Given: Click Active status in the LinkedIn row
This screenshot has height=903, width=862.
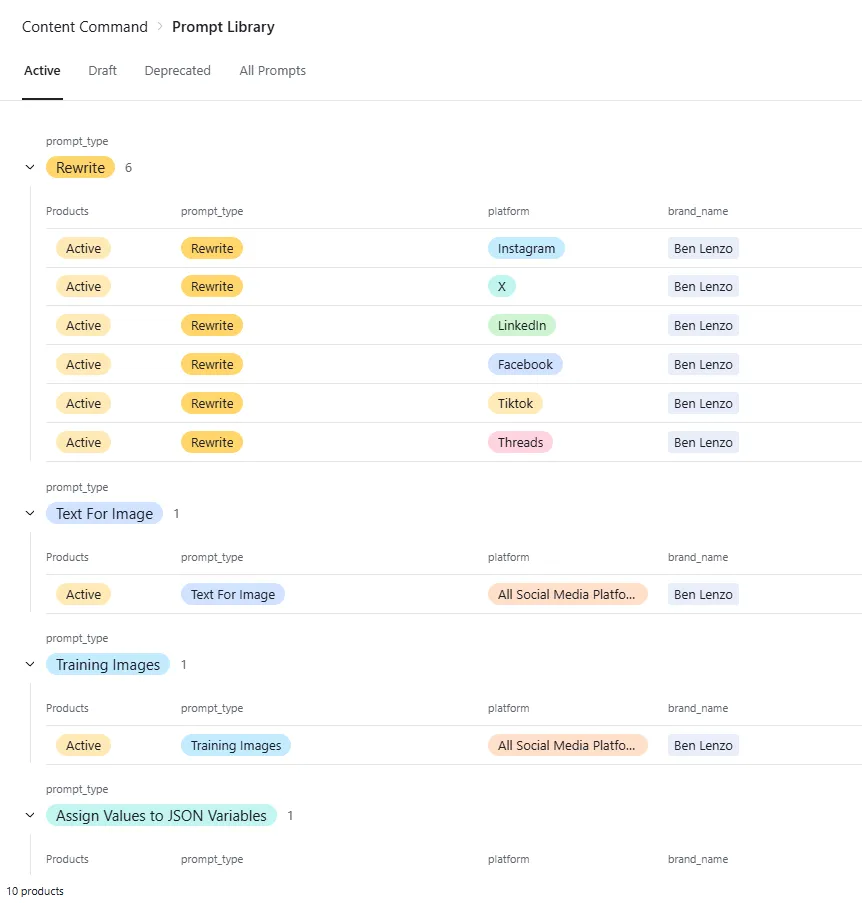Looking at the screenshot, I should (x=83, y=325).
